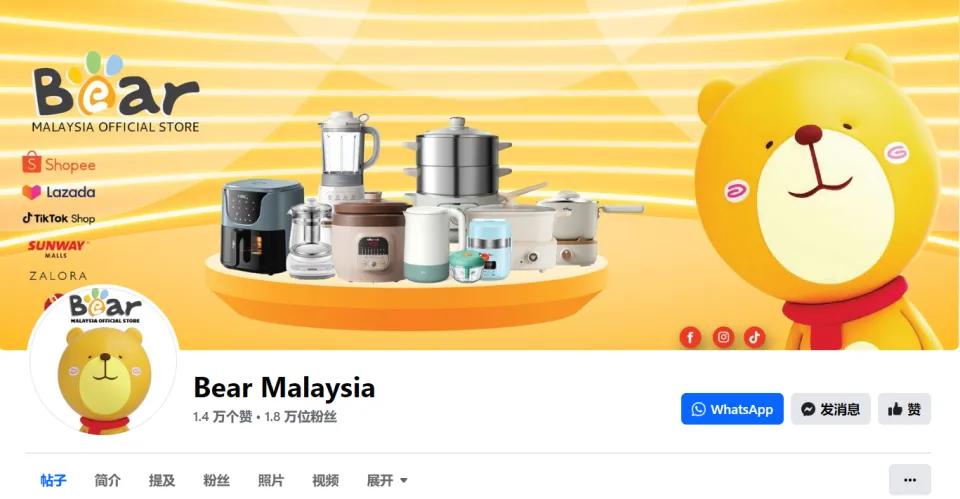The image size is (960, 499).
Task: Click the 发消息 Messenger button
Action: pos(831,409)
